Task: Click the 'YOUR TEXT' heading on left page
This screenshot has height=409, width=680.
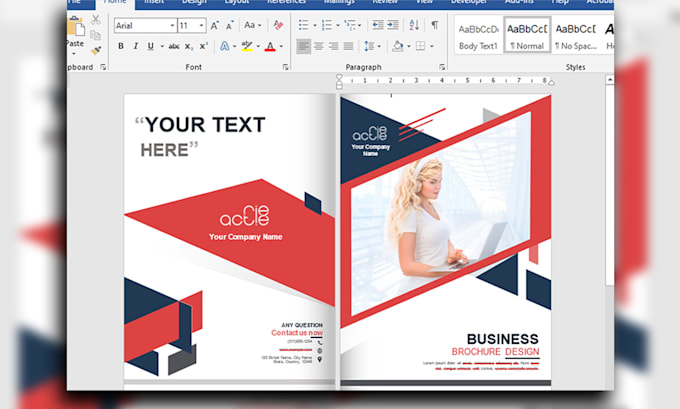Action: tap(205, 125)
